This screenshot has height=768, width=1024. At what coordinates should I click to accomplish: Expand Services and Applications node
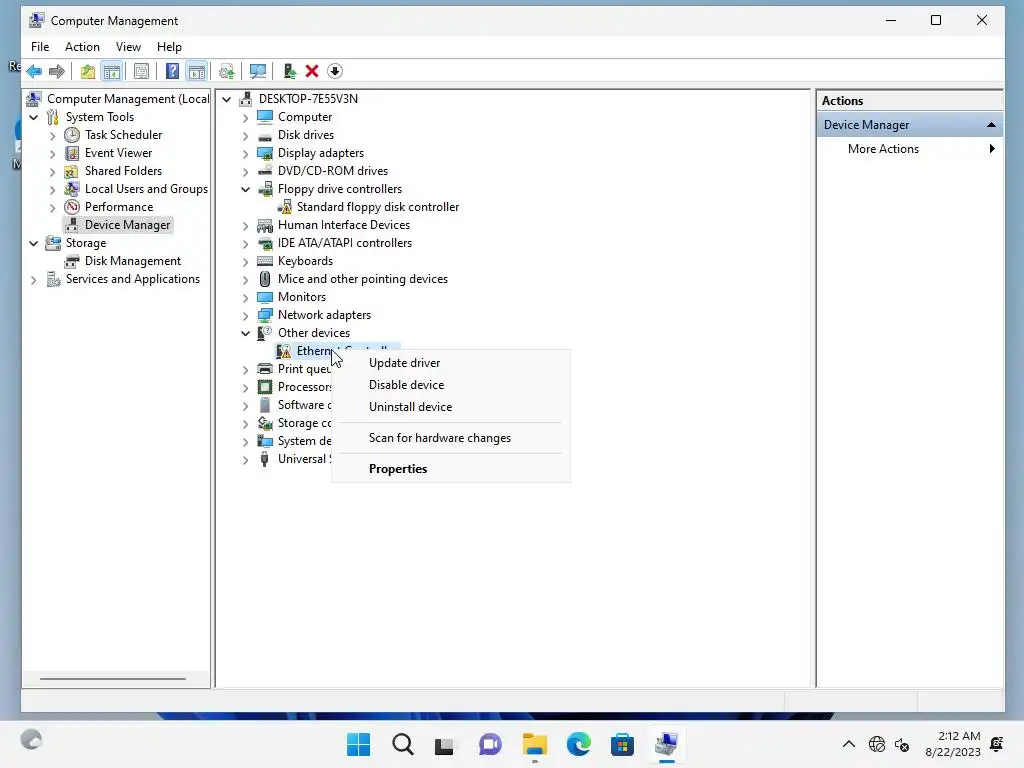34,280
